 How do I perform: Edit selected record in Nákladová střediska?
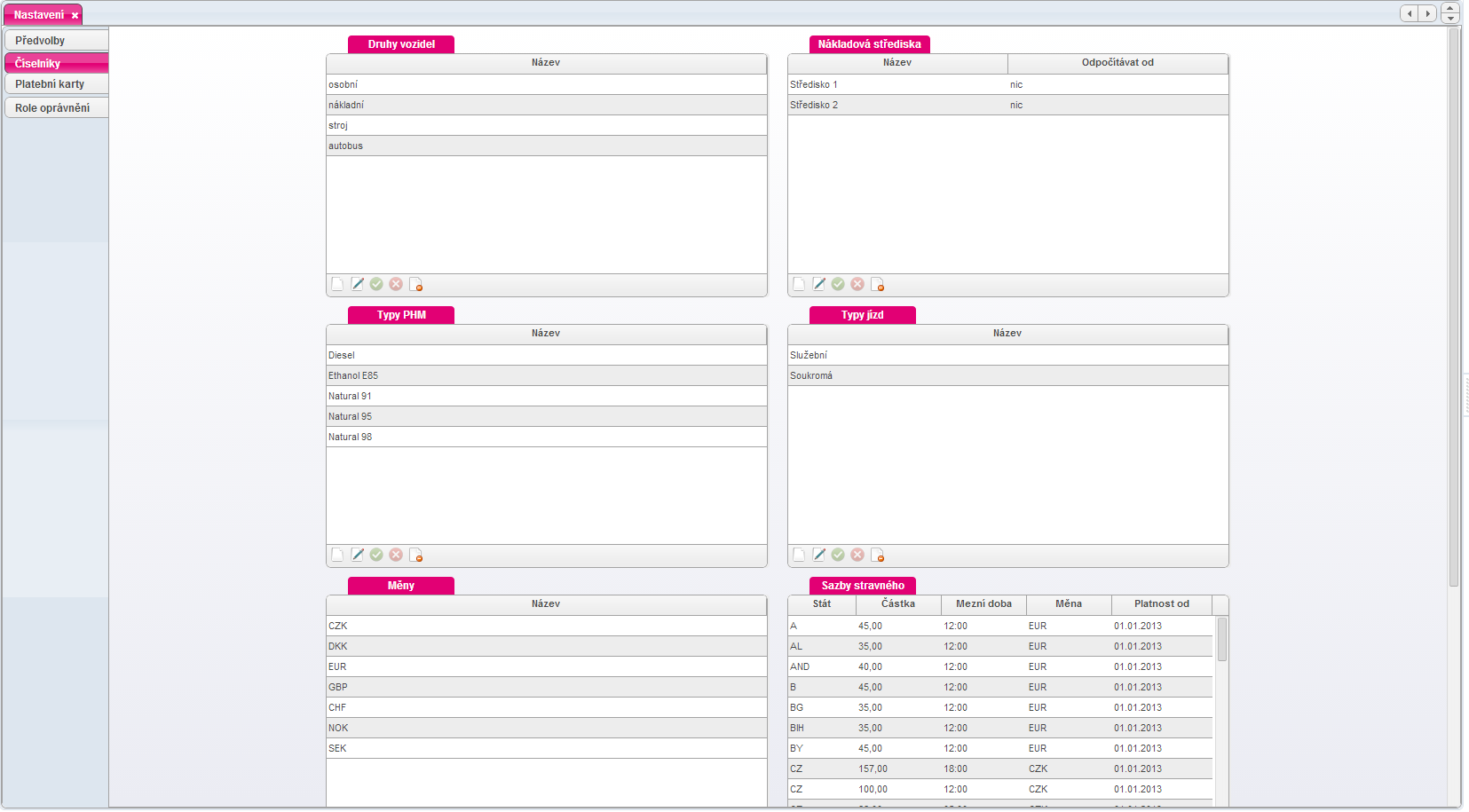click(x=818, y=284)
